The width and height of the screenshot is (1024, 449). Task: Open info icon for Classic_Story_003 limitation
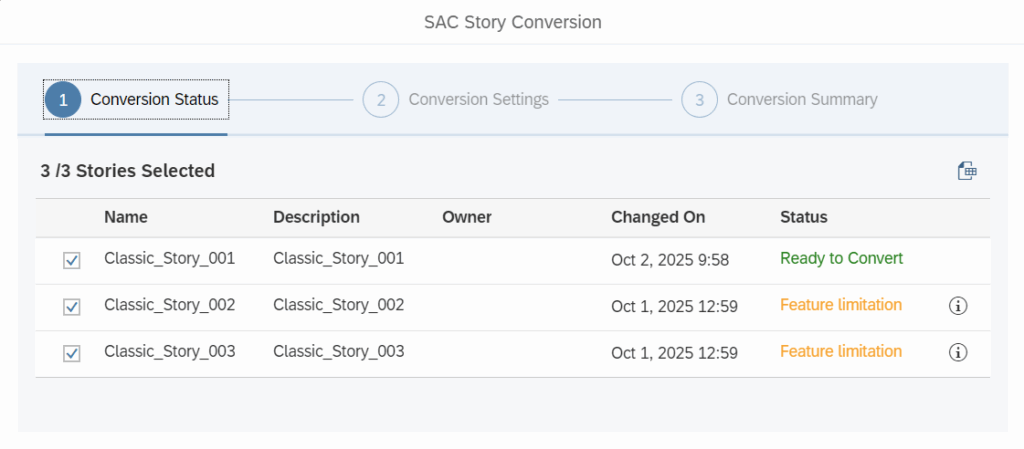tap(958, 352)
